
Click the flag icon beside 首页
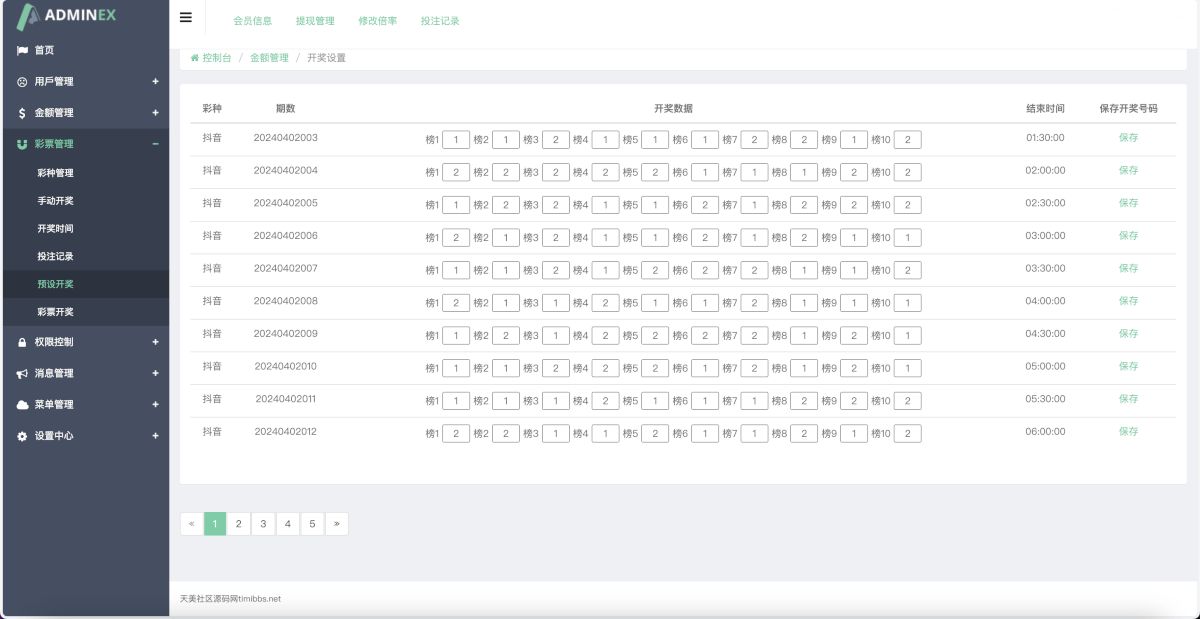click(x=22, y=50)
